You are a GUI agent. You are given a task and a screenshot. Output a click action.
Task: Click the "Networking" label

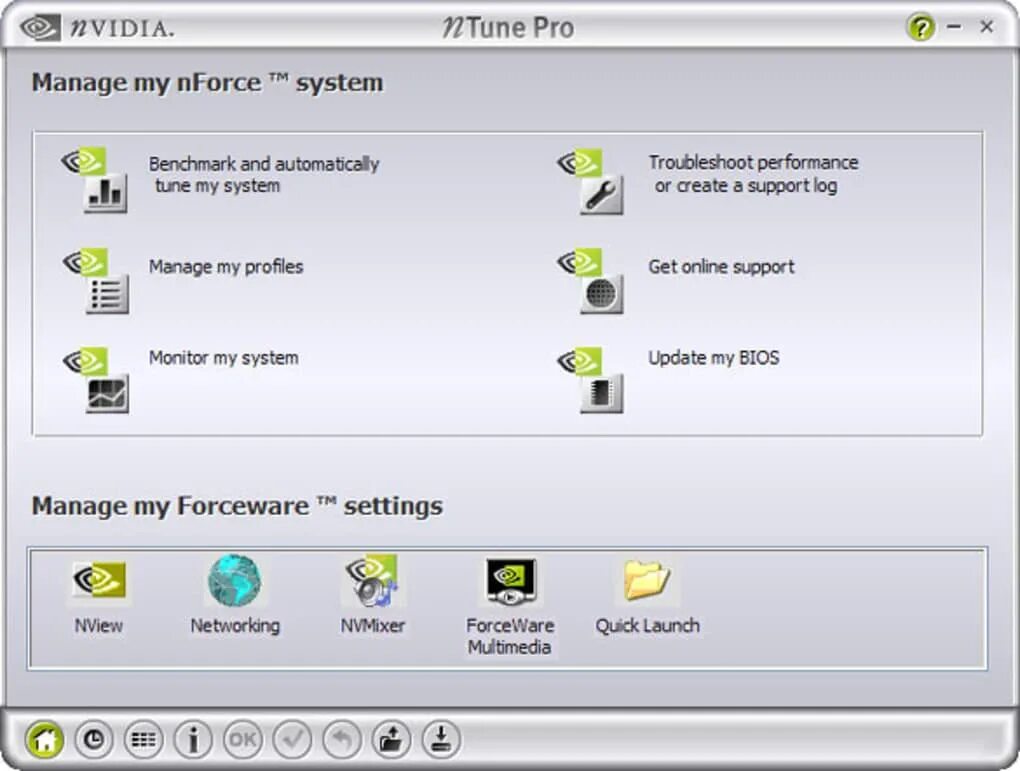coord(235,626)
